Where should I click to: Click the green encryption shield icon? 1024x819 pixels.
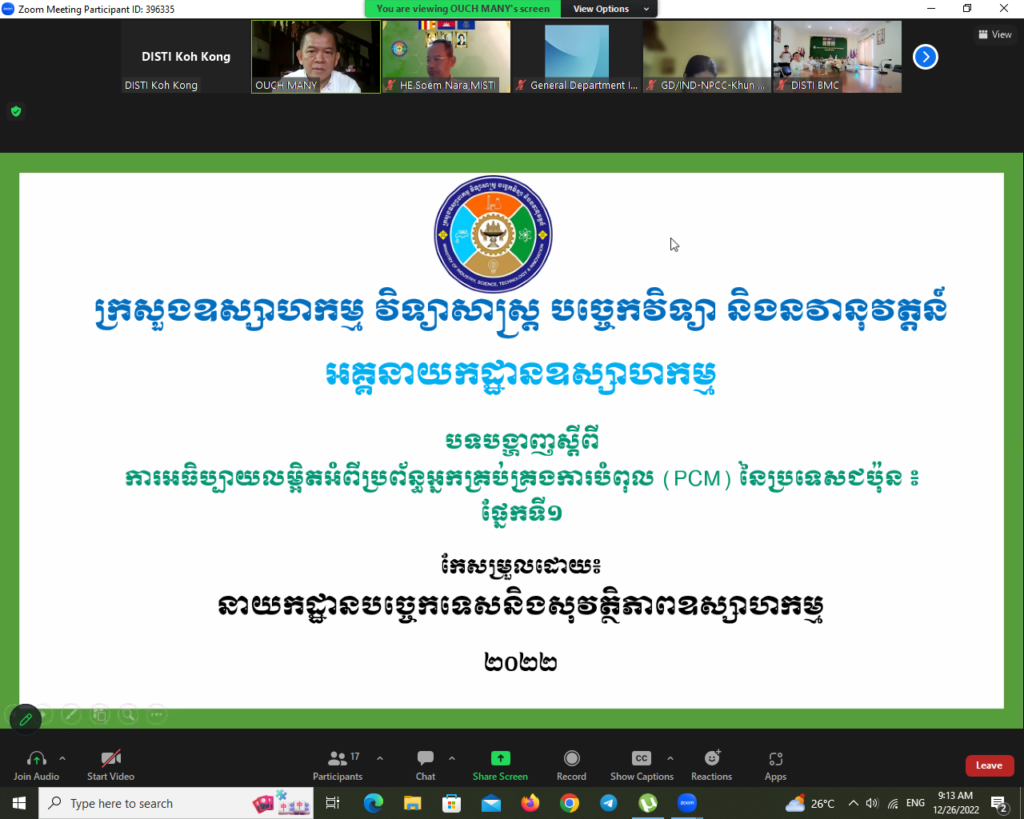[16, 111]
